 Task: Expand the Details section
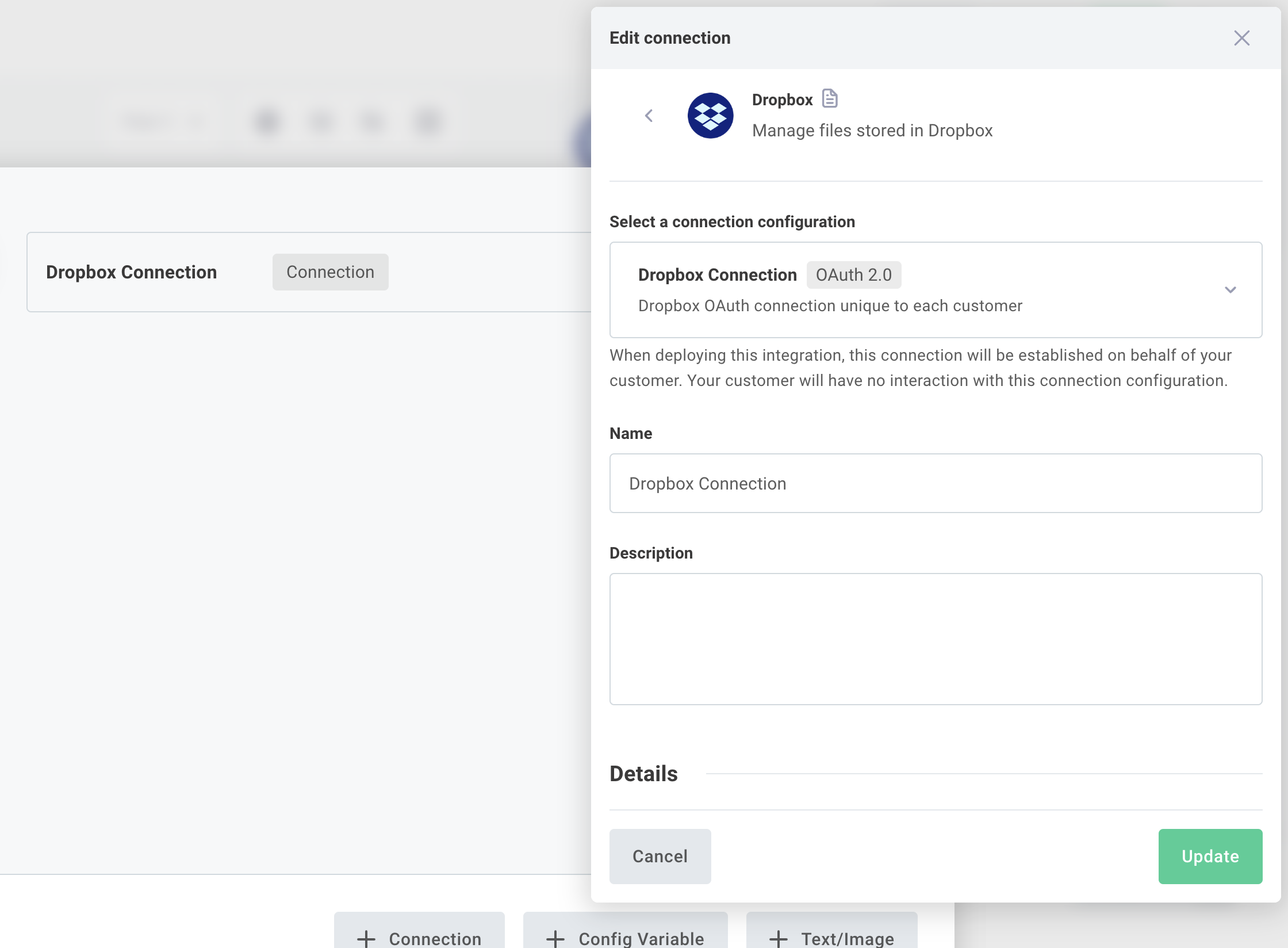click(x=643, y=774)
